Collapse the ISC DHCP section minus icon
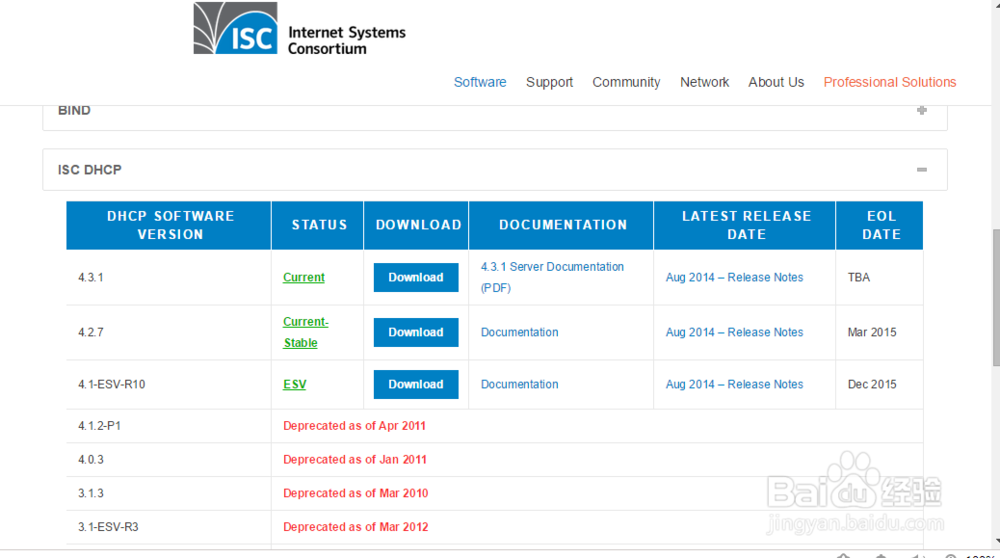 tap(922, 170)
